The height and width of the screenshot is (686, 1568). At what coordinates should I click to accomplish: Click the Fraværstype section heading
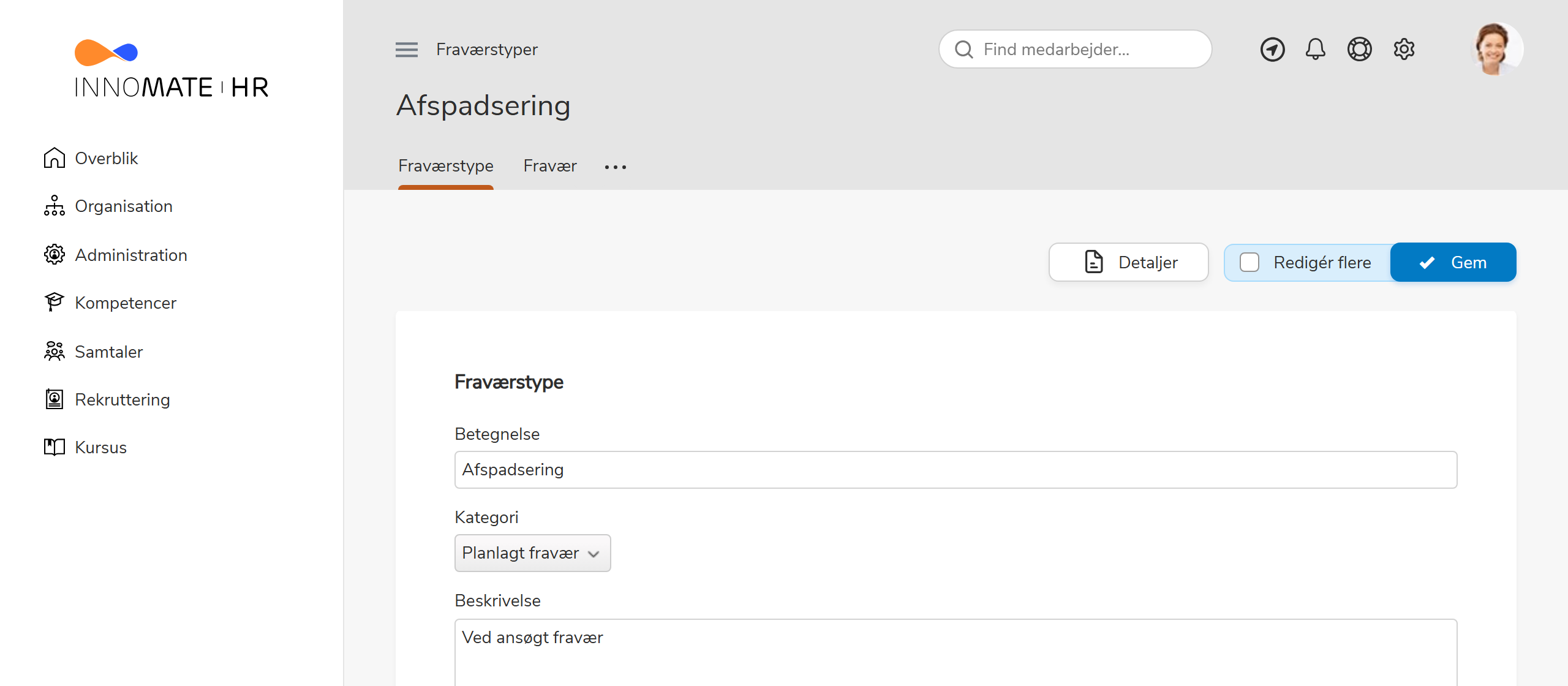(x=508, y=382)
